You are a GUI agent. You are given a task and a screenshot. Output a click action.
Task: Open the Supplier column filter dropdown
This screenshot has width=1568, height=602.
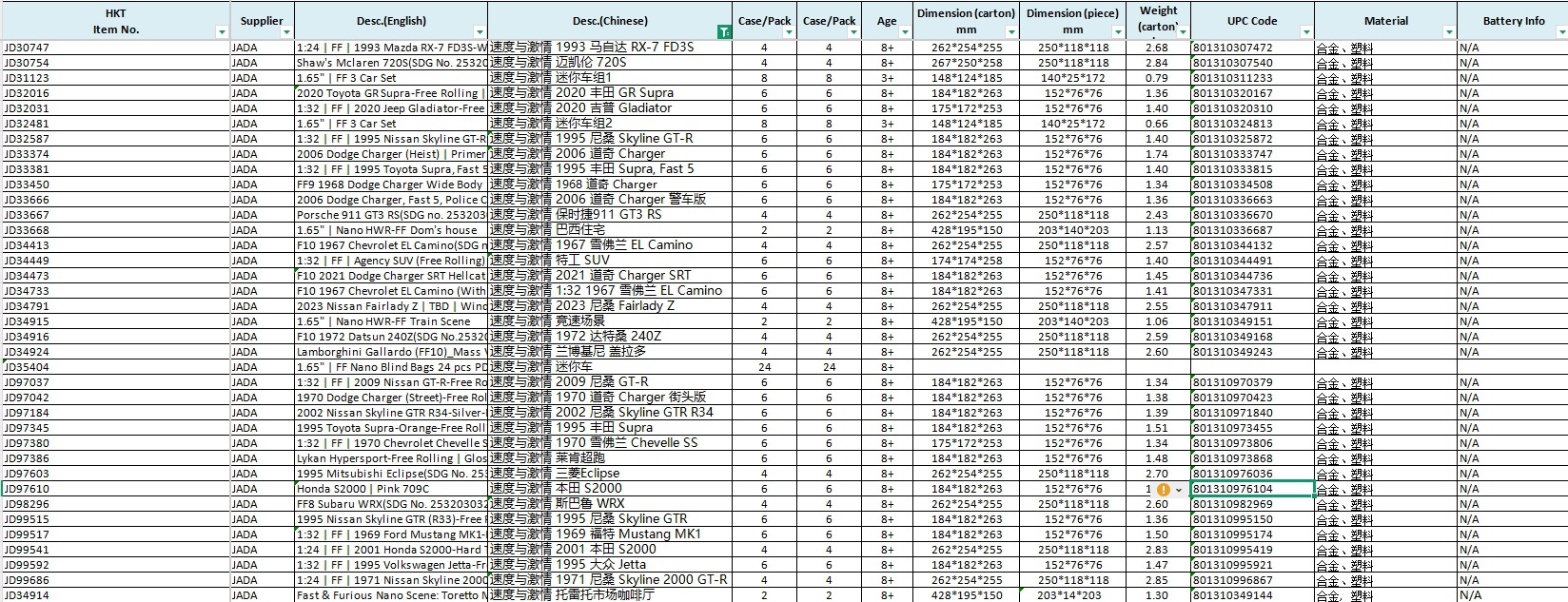(x=286, y=32)
